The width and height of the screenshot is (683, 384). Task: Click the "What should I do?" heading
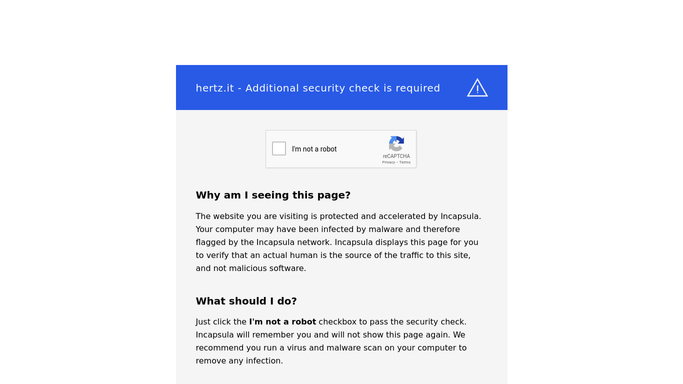pos(246,301)
